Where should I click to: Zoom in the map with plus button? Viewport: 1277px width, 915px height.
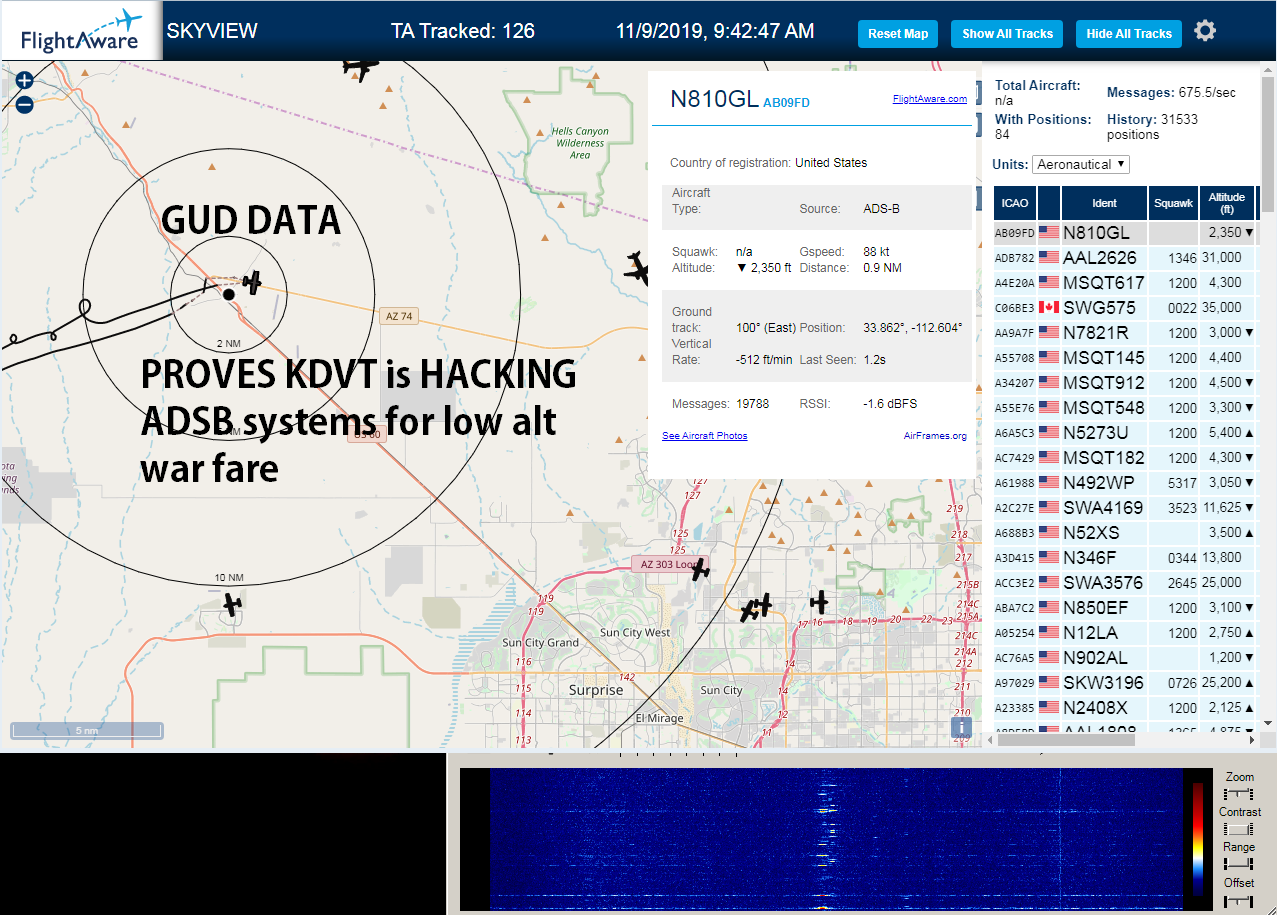25,81
